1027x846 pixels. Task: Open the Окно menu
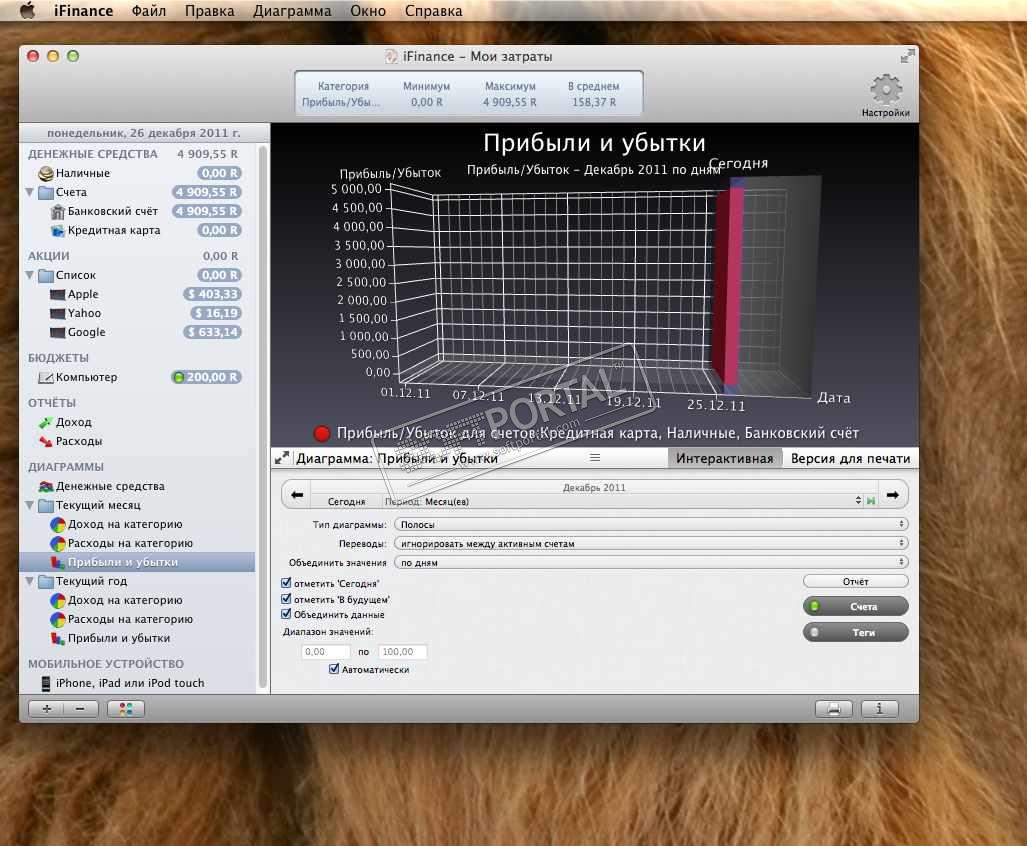click(x=368, y=11)
